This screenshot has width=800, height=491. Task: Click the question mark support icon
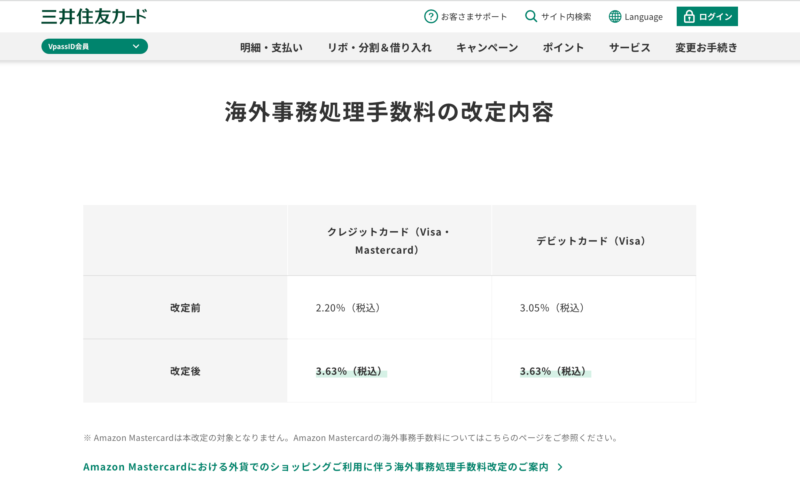(x=431, y=16)
